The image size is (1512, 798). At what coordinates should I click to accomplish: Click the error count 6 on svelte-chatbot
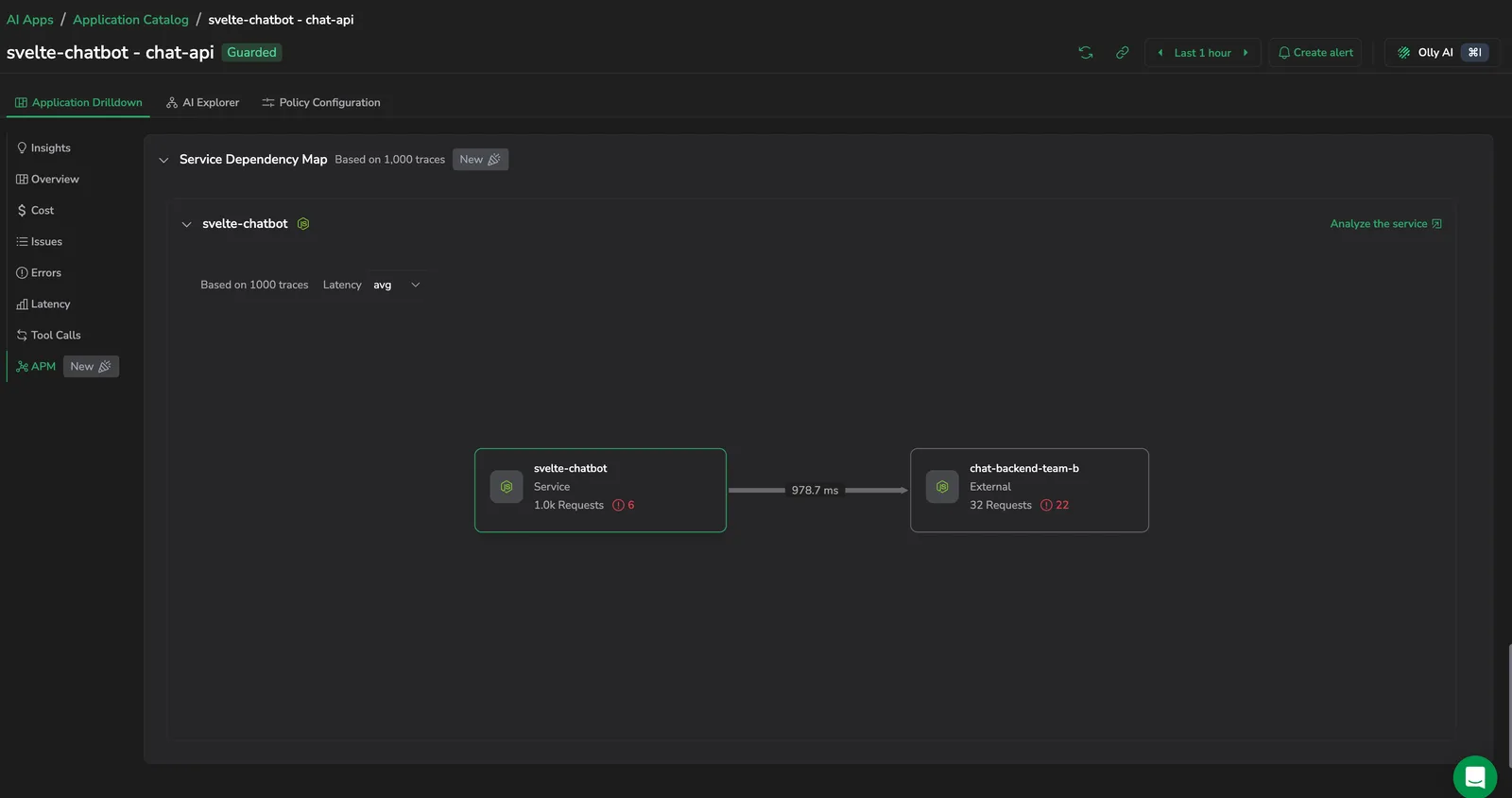point(624,505)
